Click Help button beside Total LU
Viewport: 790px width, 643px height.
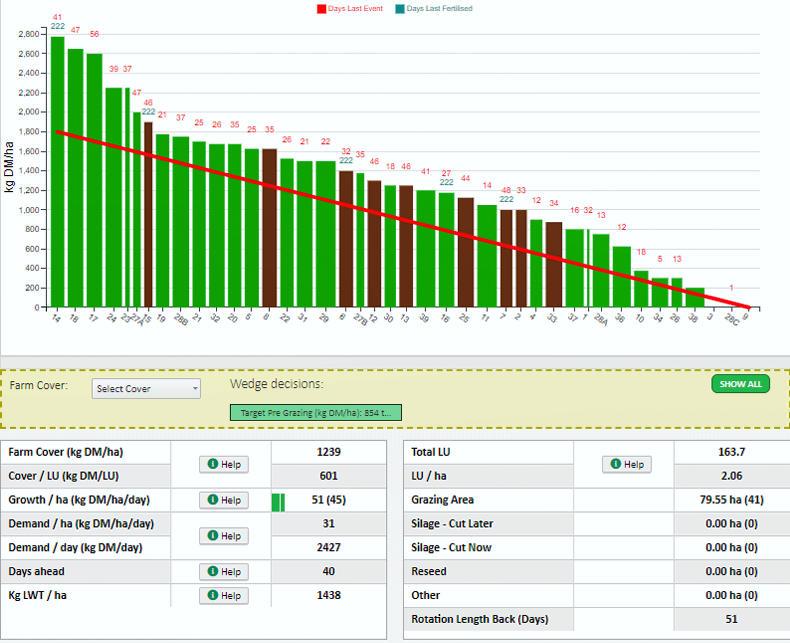pyautogui.click(x=627, y=464)
